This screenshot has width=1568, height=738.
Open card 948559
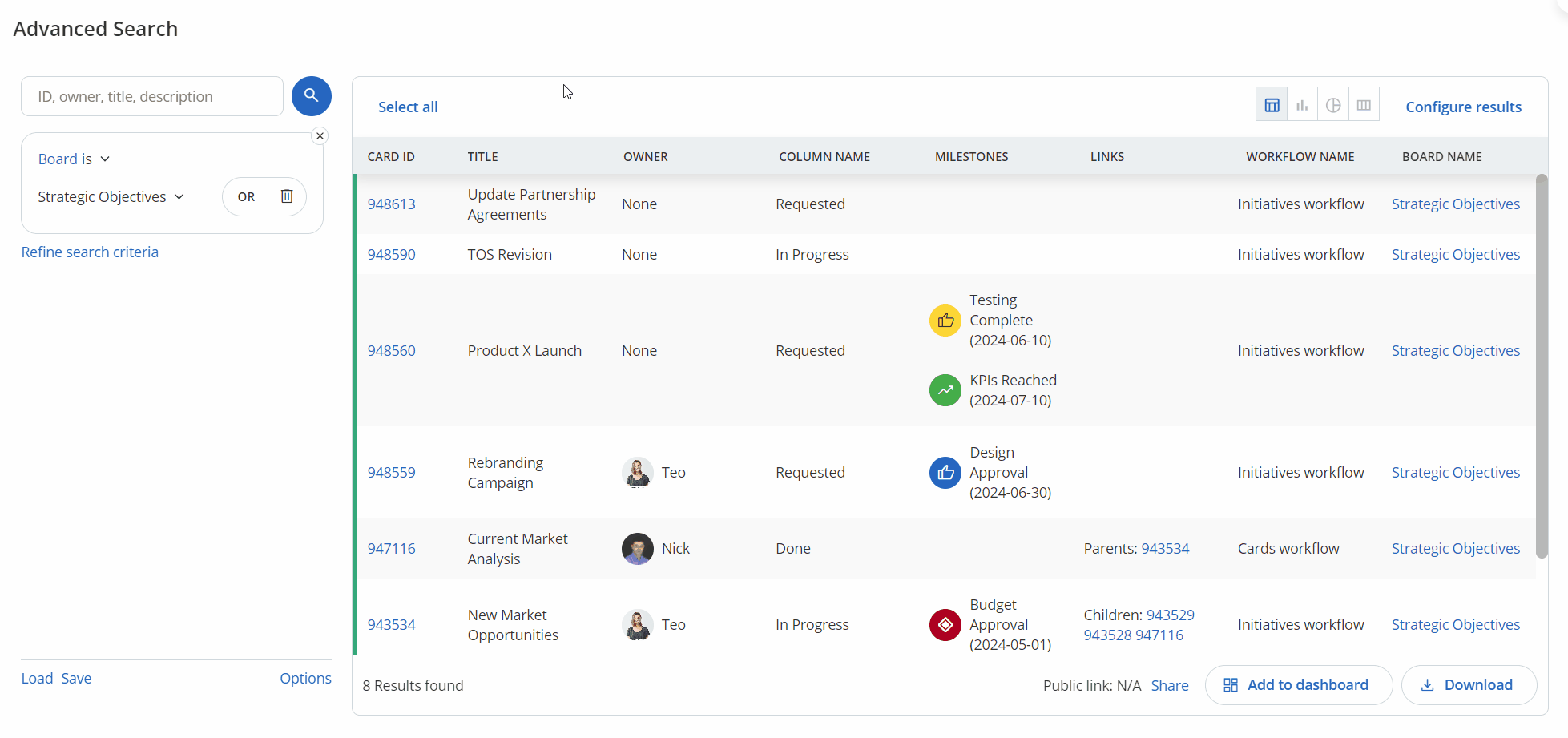(x=392, y=472)
